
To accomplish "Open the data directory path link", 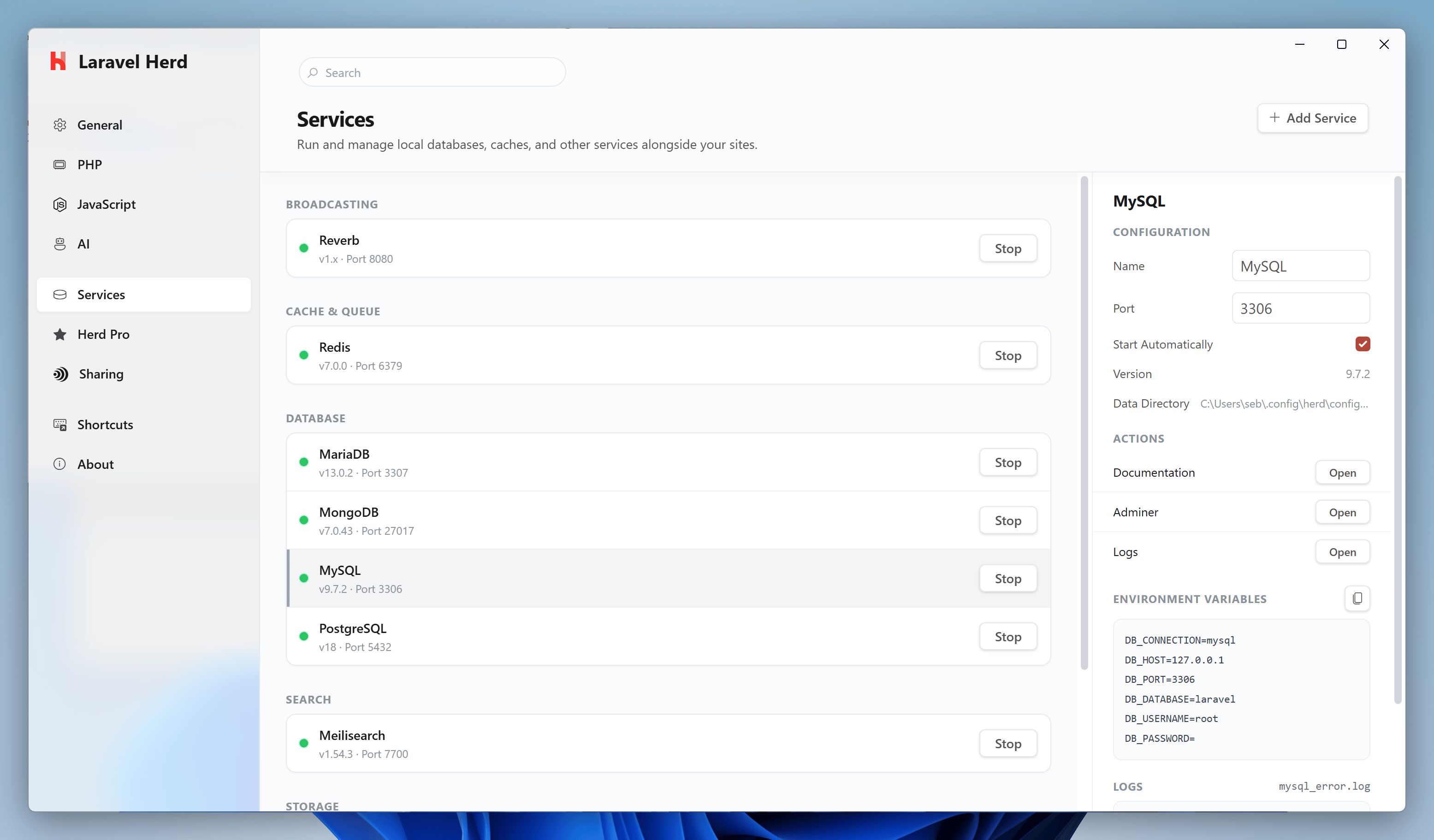I will (1284, 403).
